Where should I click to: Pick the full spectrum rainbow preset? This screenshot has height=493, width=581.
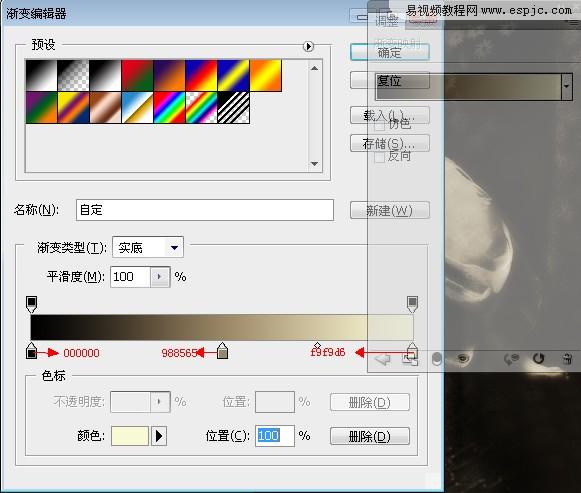pyautogui.click(x=169, y=107)
